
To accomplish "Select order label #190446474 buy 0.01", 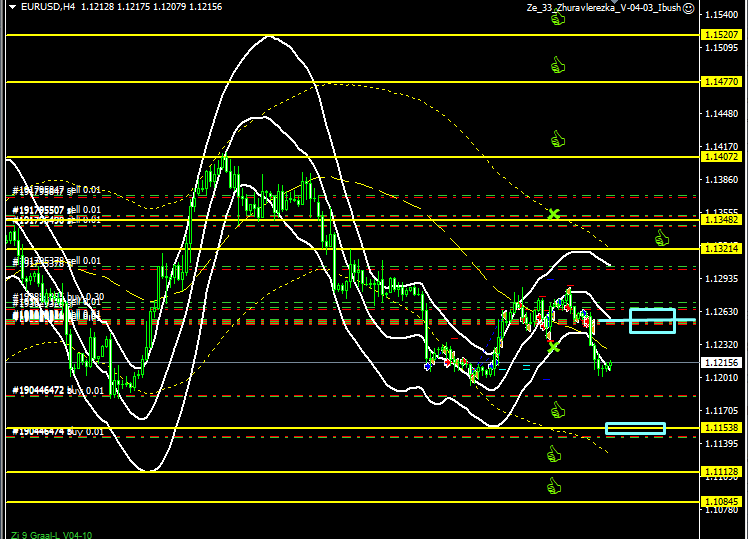I will tap(58, 432).
